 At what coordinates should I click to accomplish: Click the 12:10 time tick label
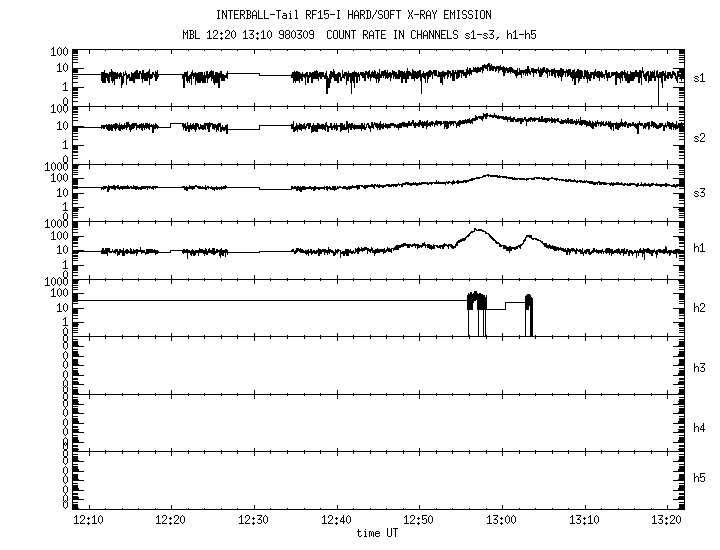click(x=88, y=521)
